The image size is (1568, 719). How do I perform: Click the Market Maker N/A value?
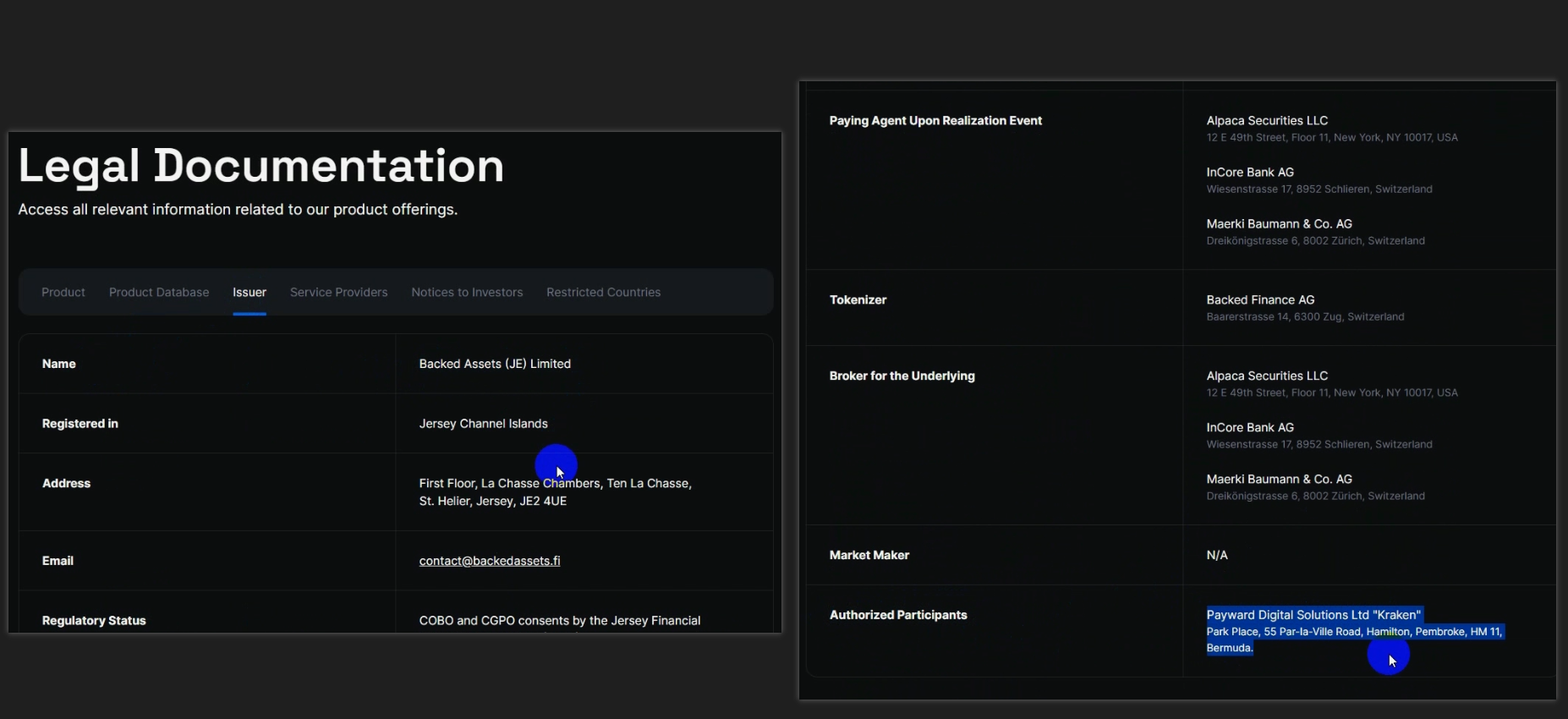click(x=1217, y=556)
